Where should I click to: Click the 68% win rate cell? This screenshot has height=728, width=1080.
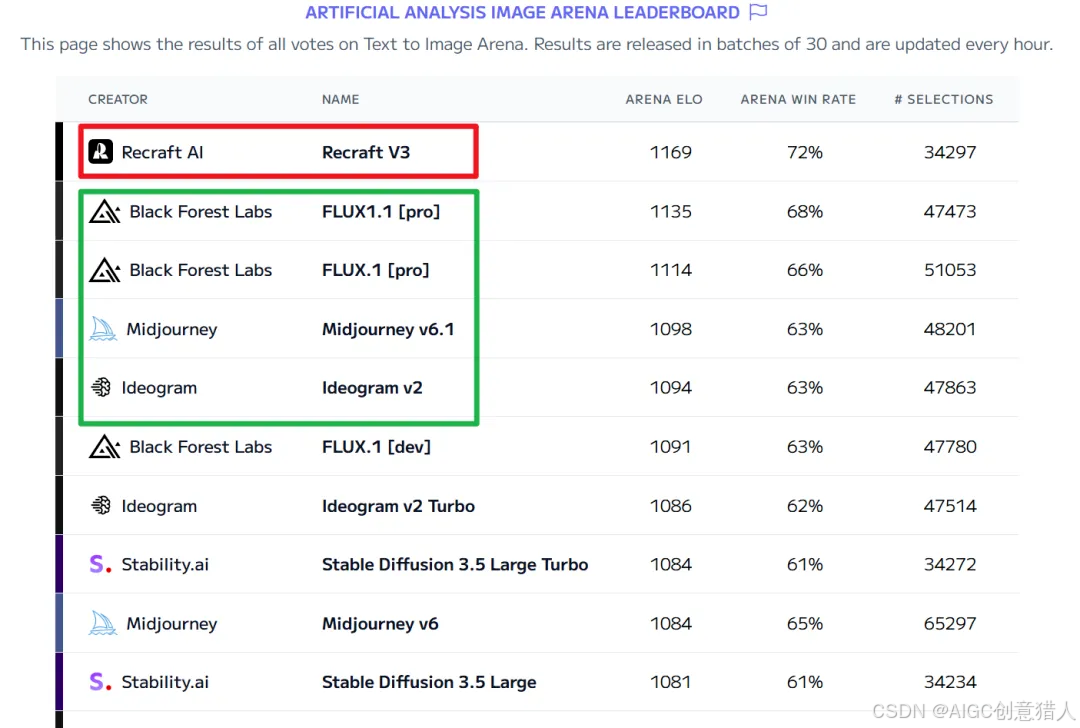click(x=804, y=211)
